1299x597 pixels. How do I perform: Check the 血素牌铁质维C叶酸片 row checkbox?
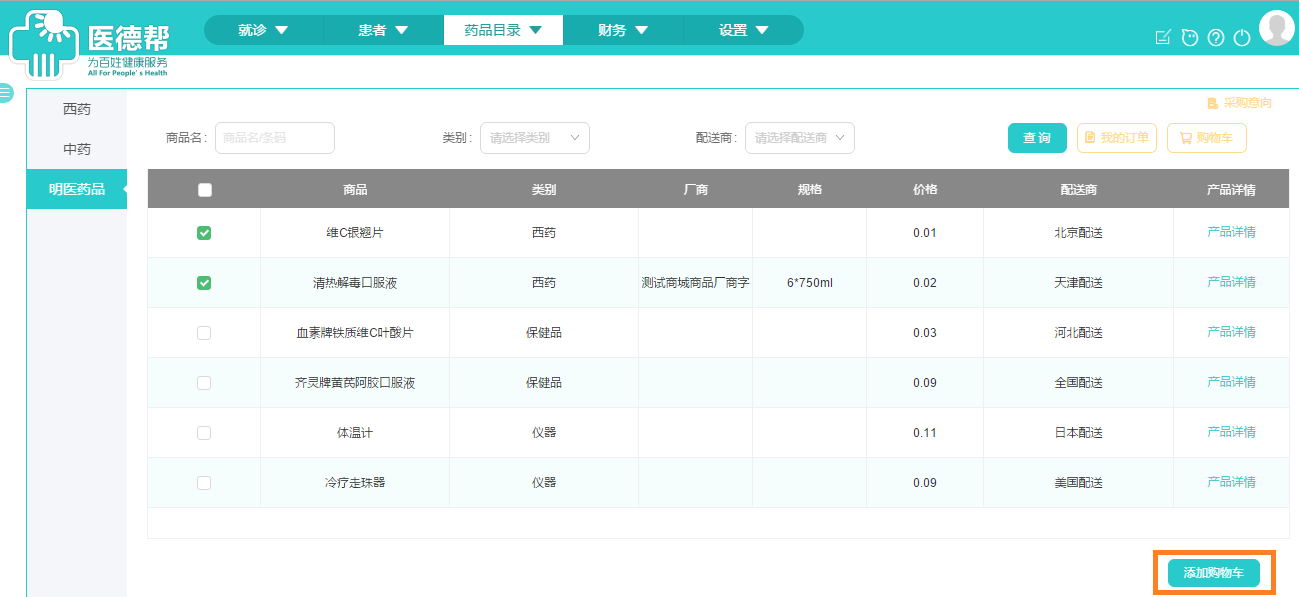coord(204,333)
